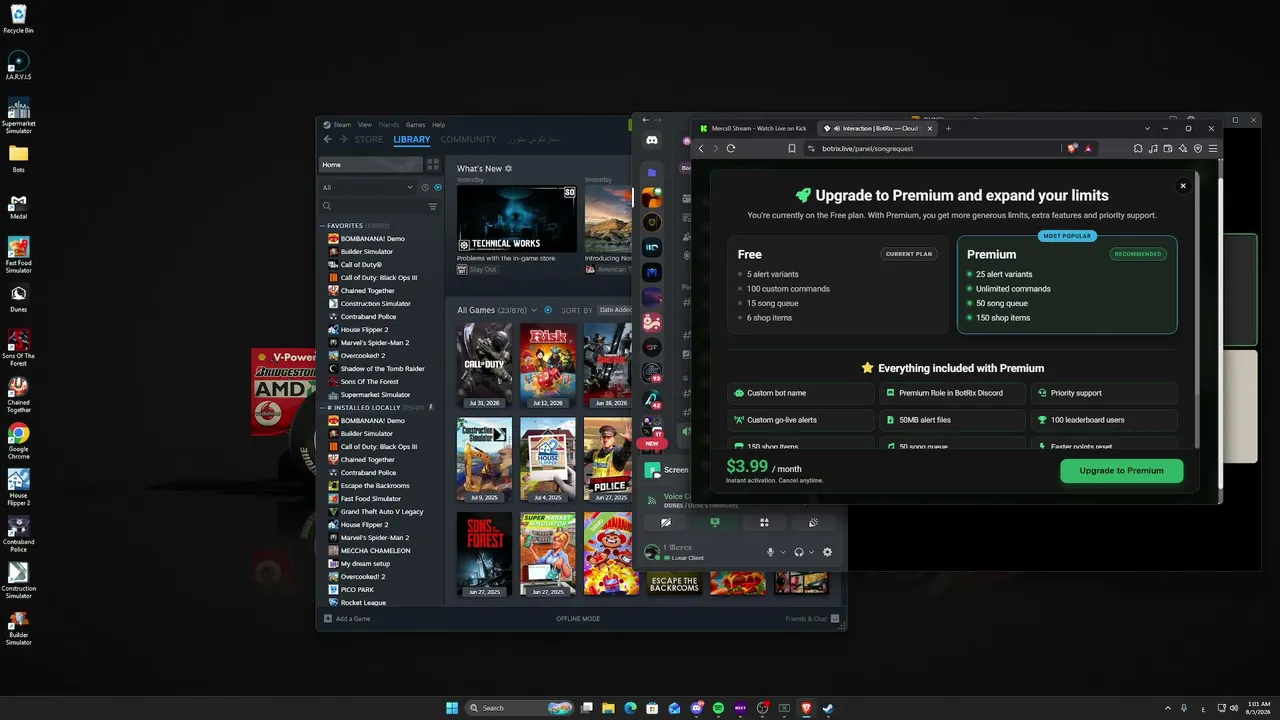Mute the Discord microphone
The width and height of the screenshot is (1280, 720).
click(771, 552)
